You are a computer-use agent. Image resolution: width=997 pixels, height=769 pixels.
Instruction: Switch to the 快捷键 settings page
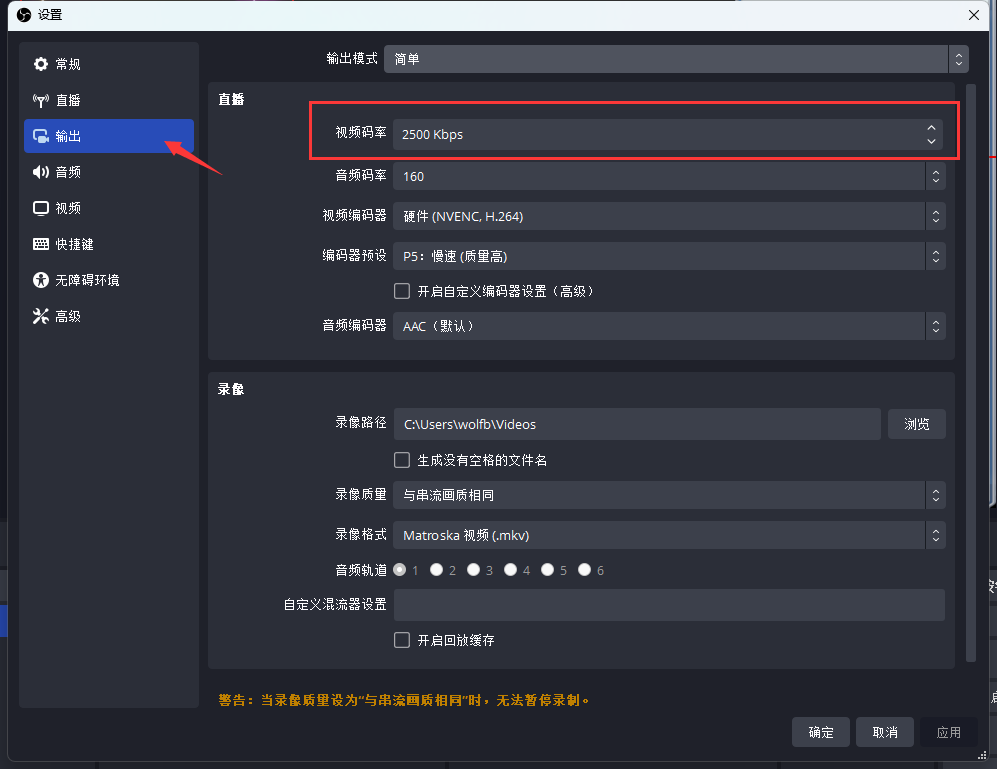109,244
